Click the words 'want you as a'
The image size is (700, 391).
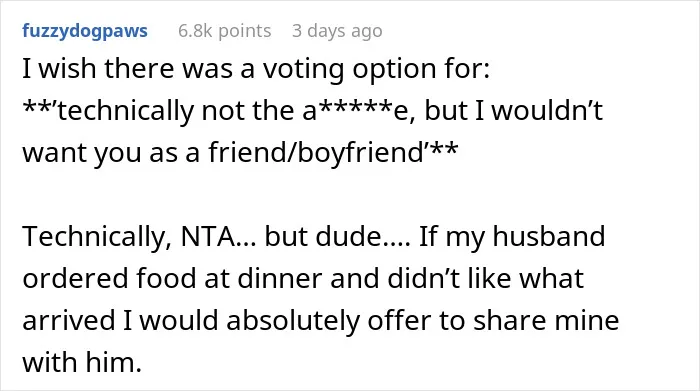(x=111, y=154)
